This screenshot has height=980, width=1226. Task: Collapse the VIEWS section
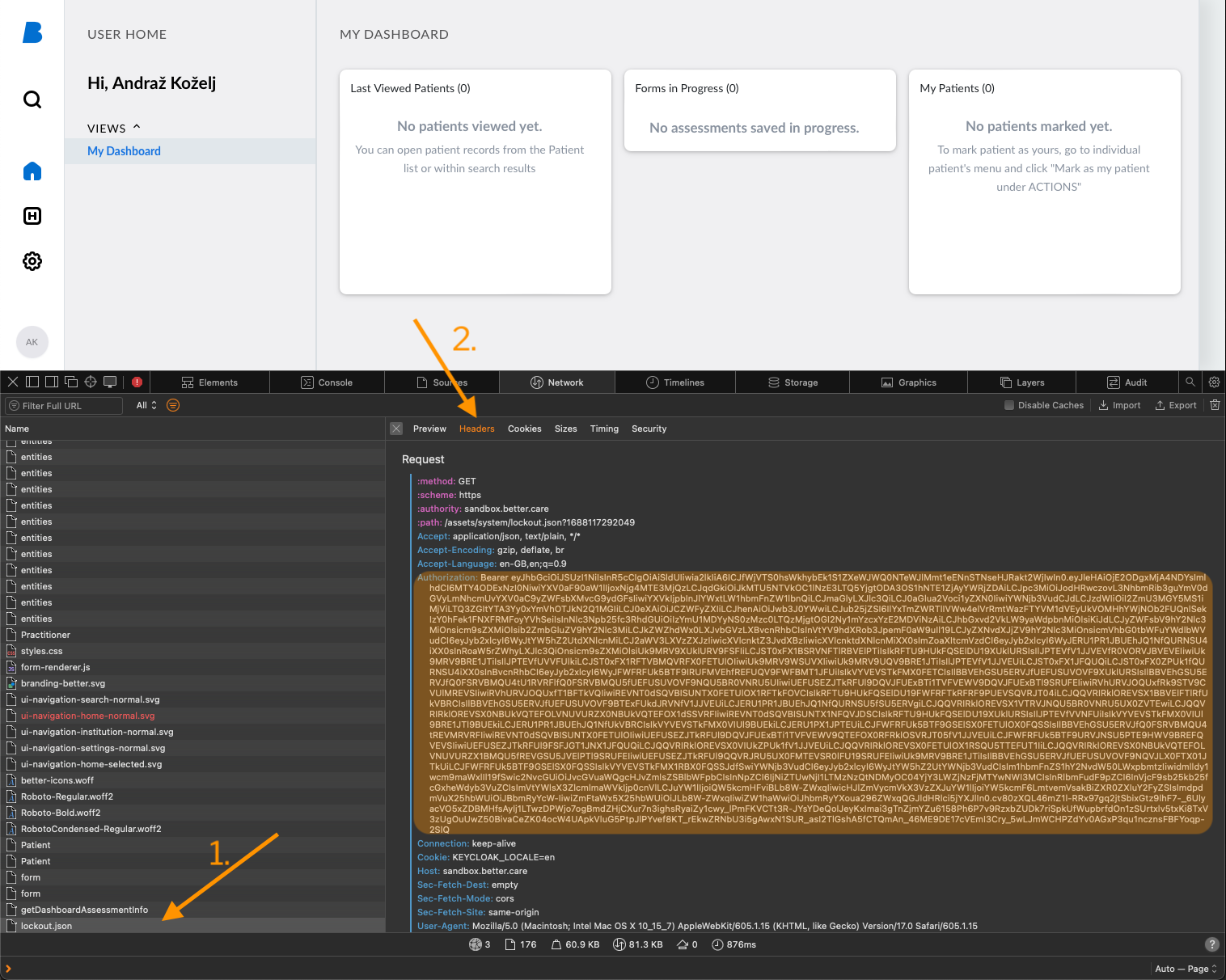tap(113, 128)
